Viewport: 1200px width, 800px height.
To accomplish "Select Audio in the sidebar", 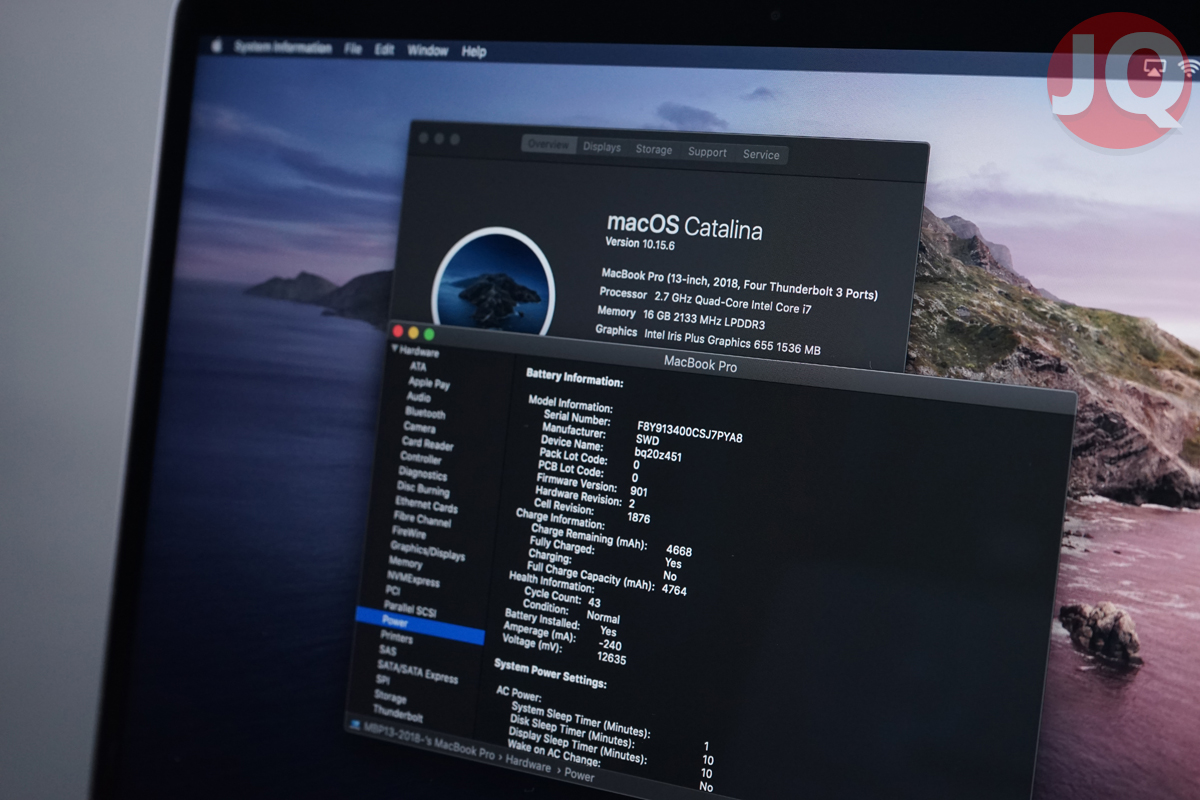I will tap(419, 398).
